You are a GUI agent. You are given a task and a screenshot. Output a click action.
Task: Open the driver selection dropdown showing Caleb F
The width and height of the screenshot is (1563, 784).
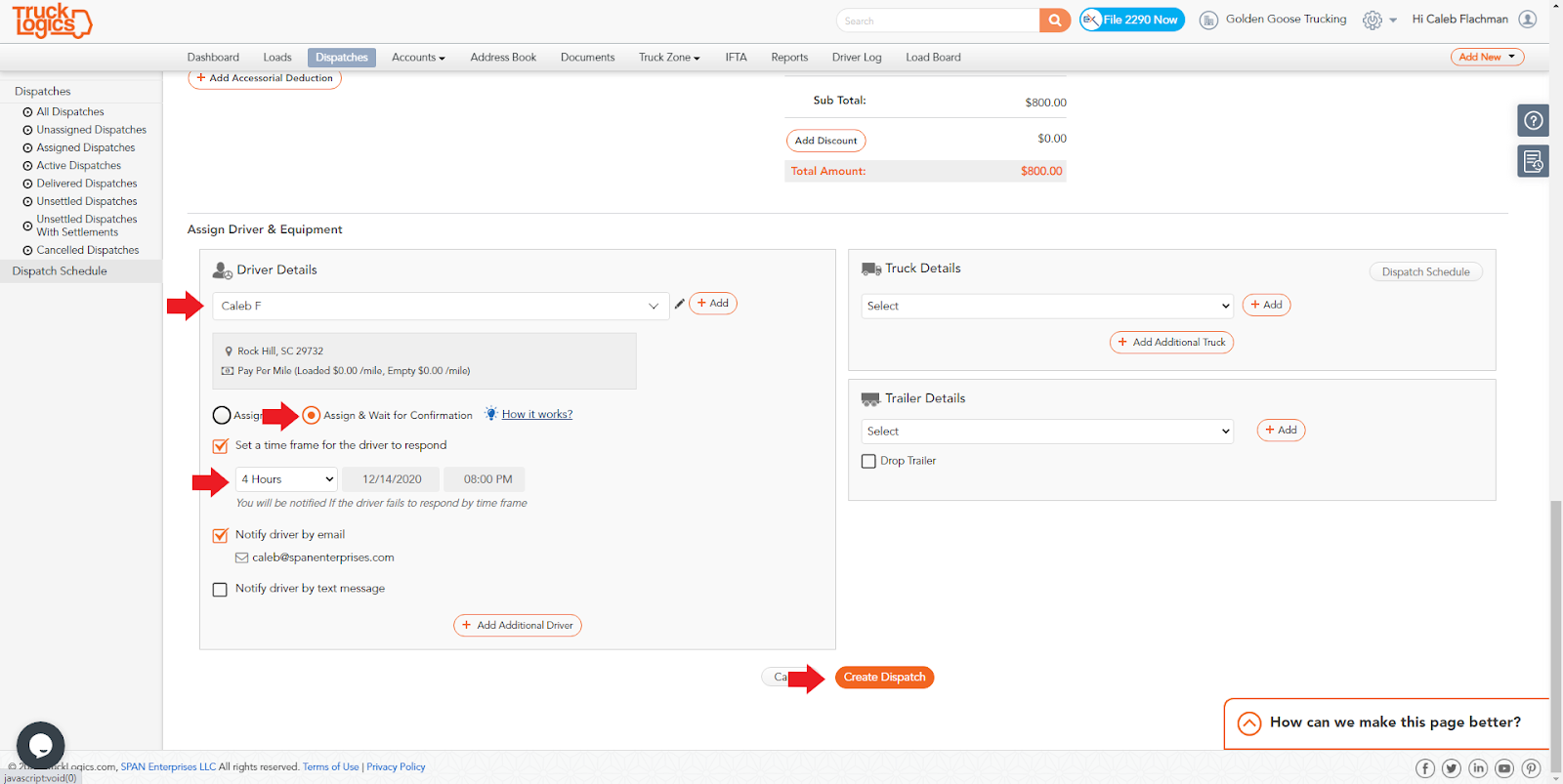click(441, 306)
